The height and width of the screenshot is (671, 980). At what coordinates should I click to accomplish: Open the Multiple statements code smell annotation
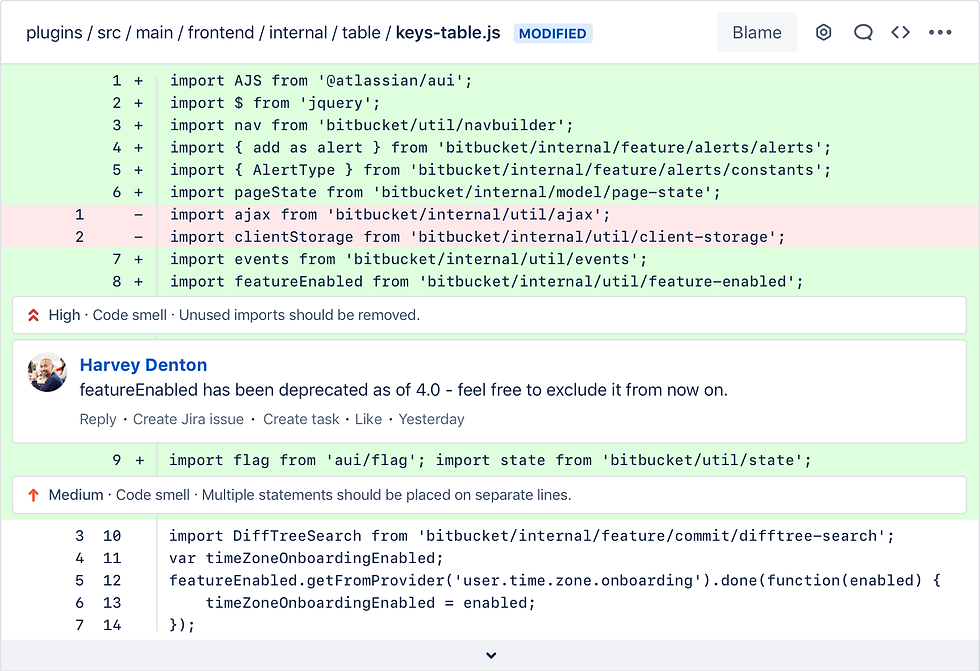click(489, 495)
